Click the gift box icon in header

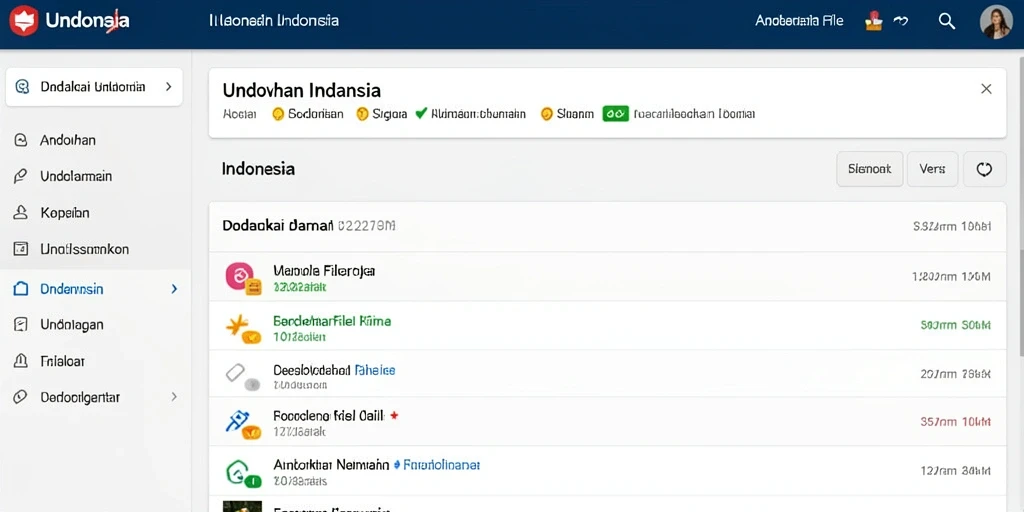873,21
